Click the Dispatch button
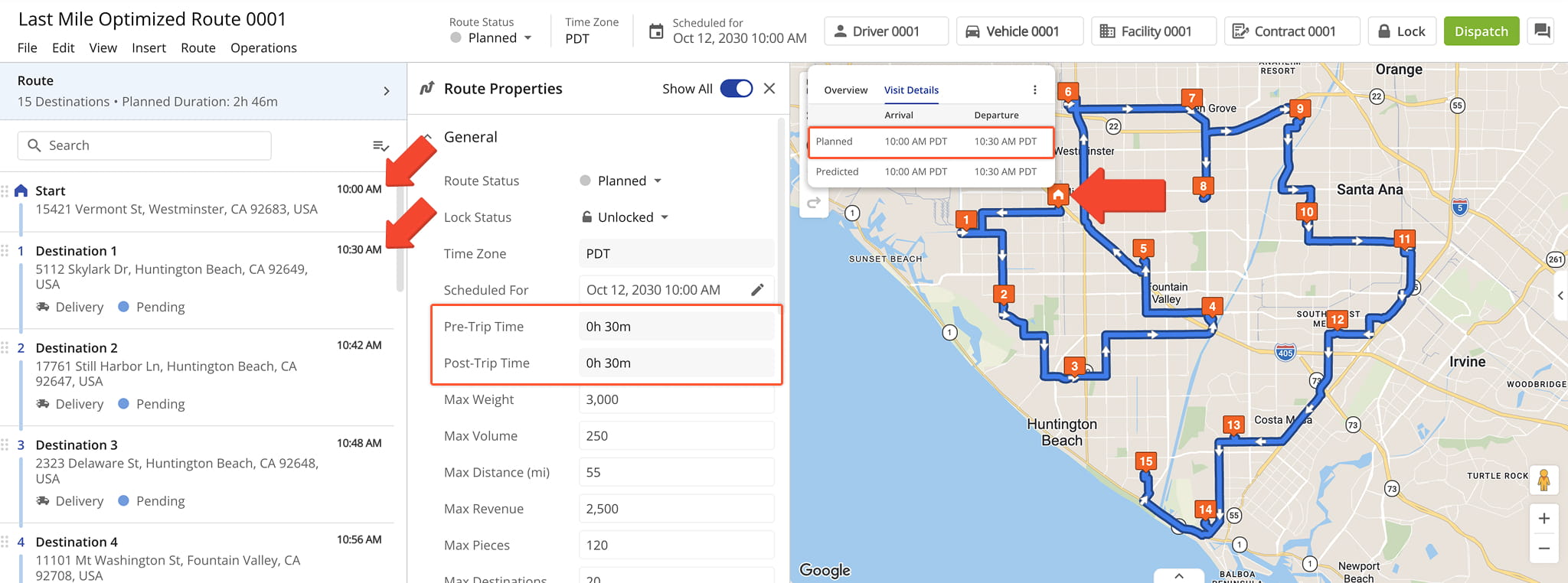The width and height of the screenshot is (1568, 583). 1481,31
